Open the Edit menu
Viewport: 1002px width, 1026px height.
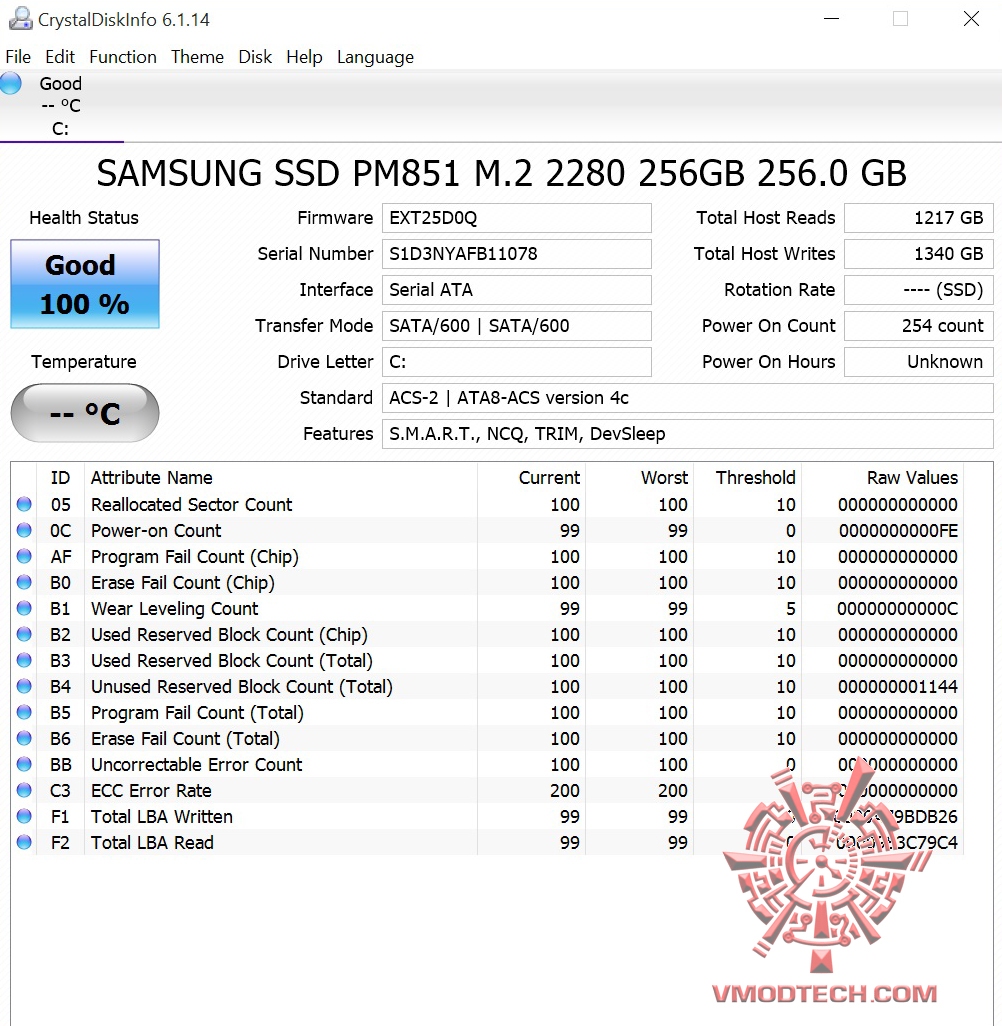pos(60,57)
